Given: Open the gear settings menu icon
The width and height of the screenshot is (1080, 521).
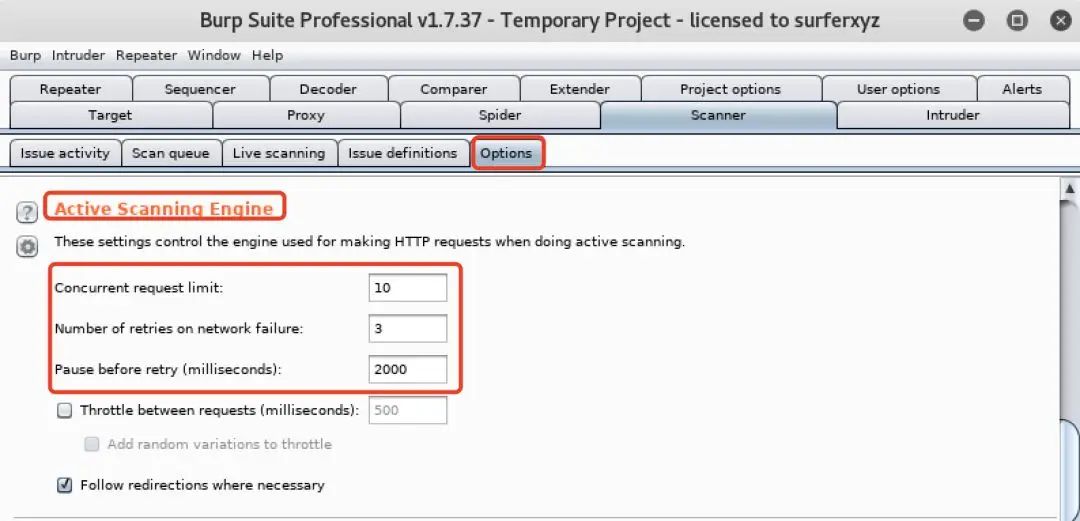Looking at the screenshot, I should [26, 247].
